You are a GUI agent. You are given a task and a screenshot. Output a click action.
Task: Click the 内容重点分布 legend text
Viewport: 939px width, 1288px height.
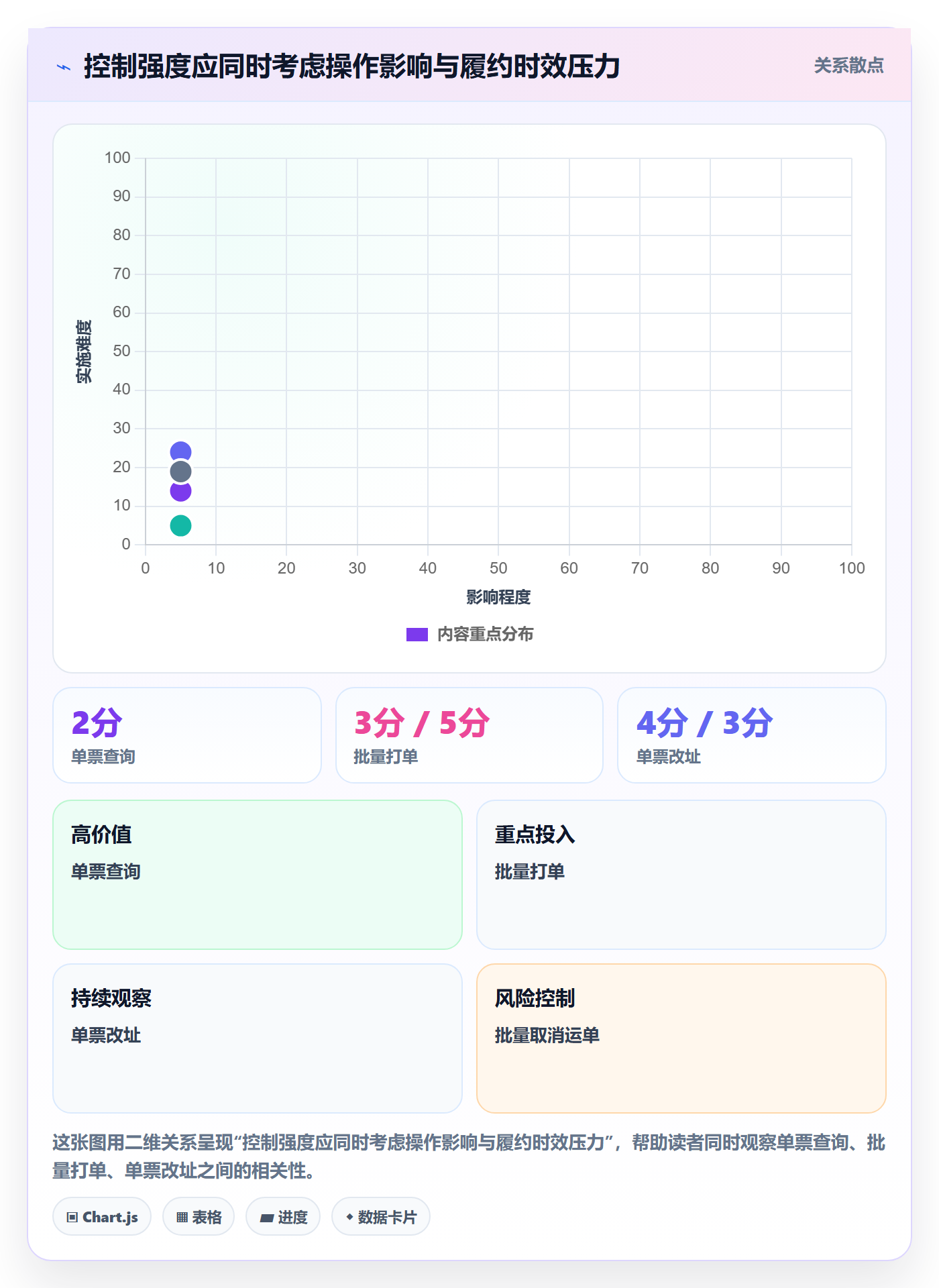[x=486, y=635]
